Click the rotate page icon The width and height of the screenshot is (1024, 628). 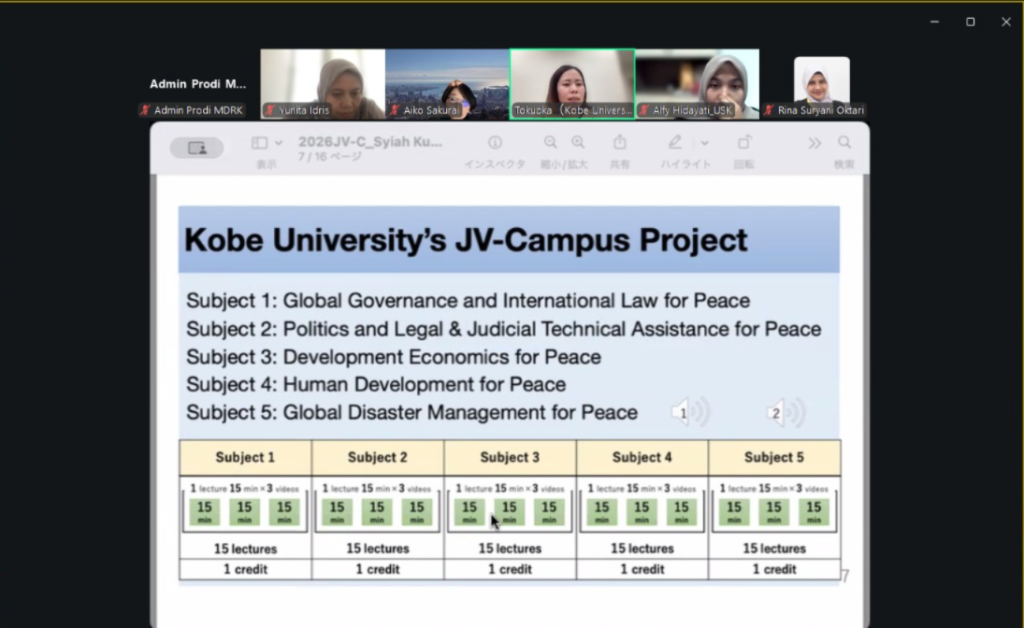[x=744, y=142]
